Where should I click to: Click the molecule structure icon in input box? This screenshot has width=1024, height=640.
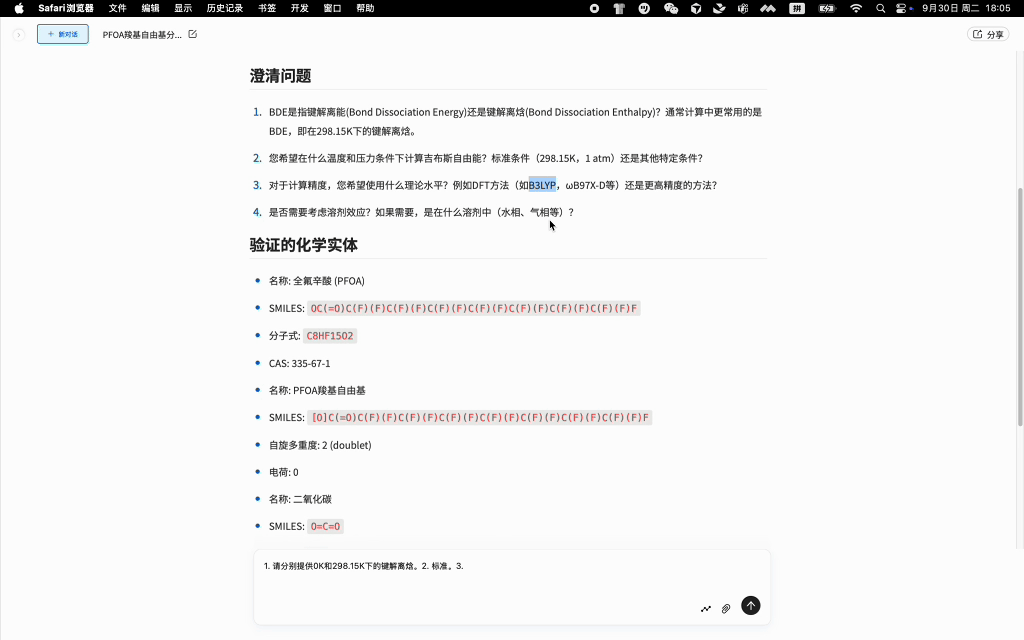click(x=706, y=608)
